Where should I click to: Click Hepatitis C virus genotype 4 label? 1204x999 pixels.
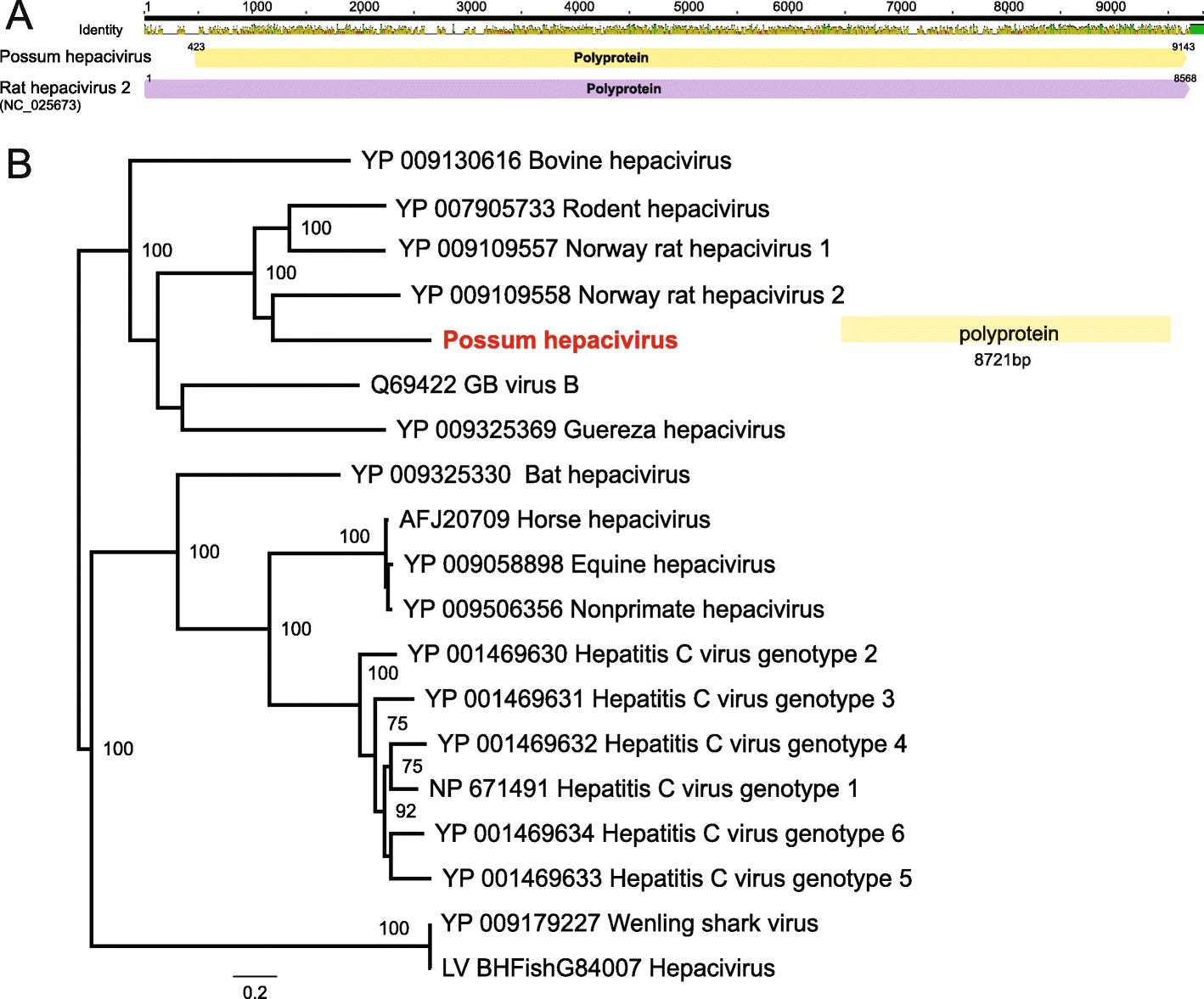click(672, 744)
